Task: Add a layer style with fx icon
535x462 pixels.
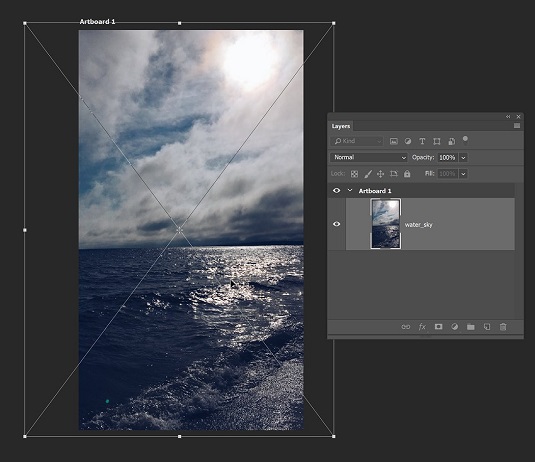Action: (x=422, y=327)
